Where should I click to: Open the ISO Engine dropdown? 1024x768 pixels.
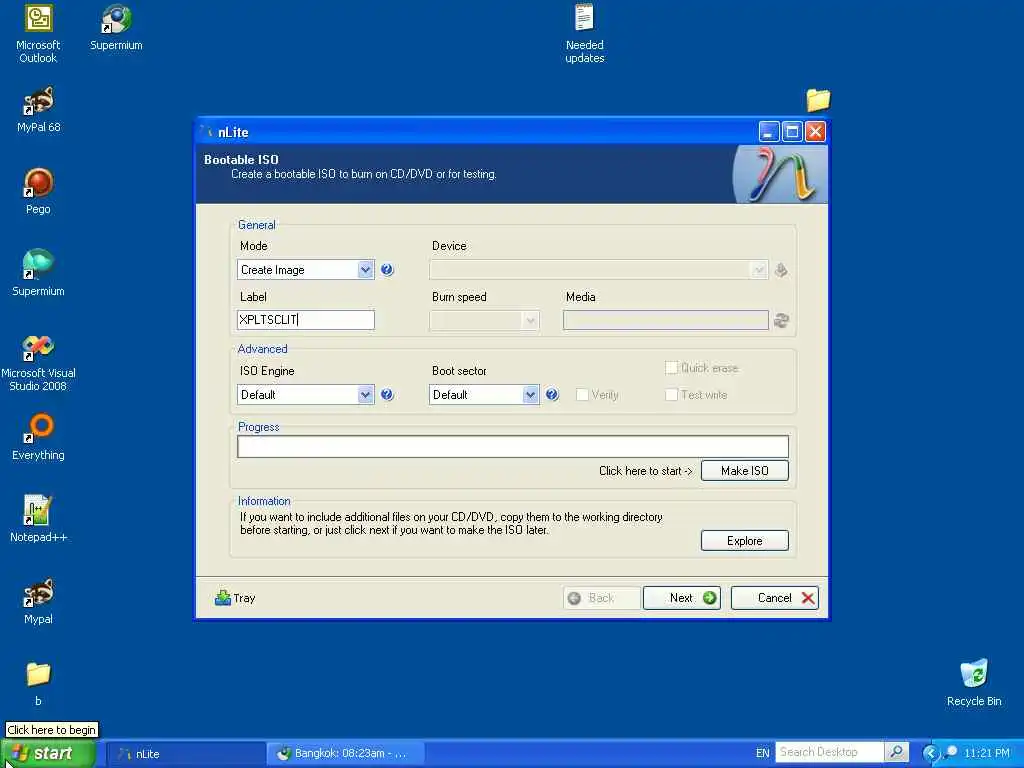pos(306,394)
